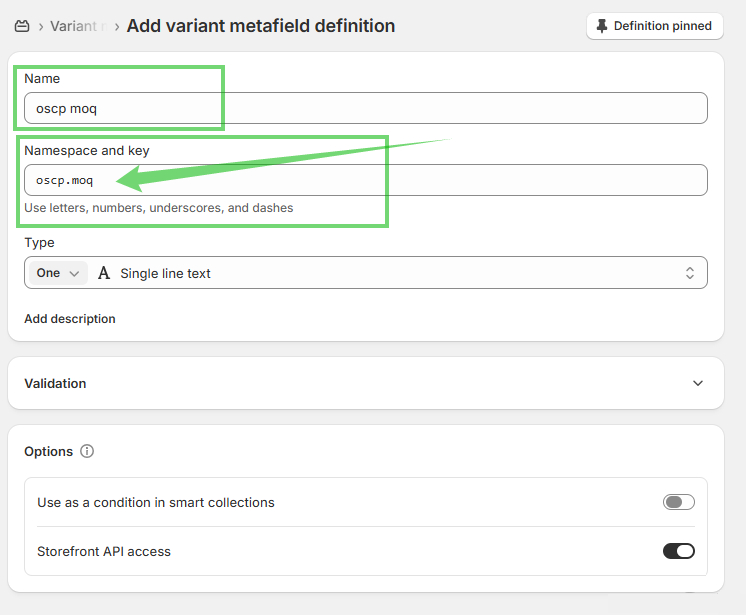The width and height of the screenshot is (746, 615).
Task: Click the up-down arrows on Type selector
Action: (689, 273)
